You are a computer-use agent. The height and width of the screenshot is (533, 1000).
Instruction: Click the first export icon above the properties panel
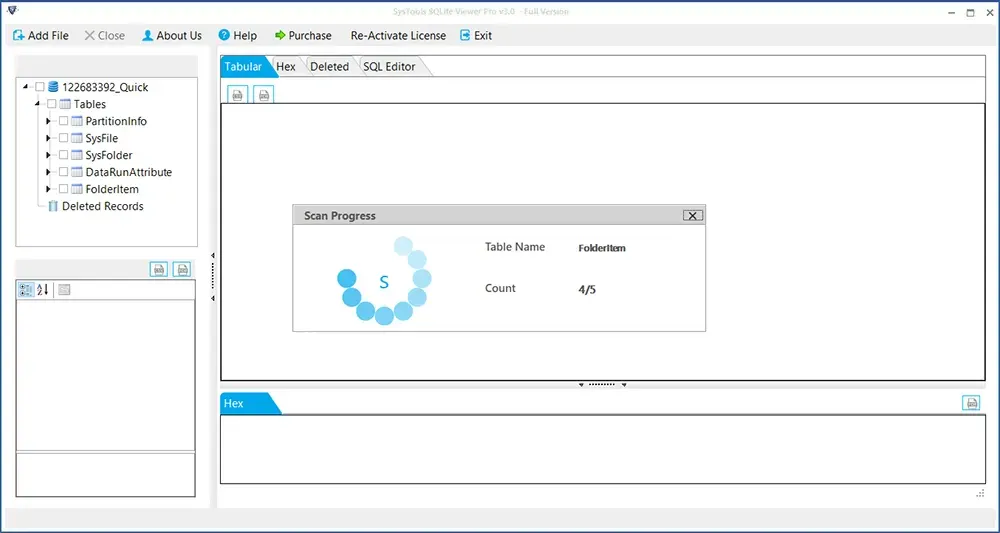(159, 269)
